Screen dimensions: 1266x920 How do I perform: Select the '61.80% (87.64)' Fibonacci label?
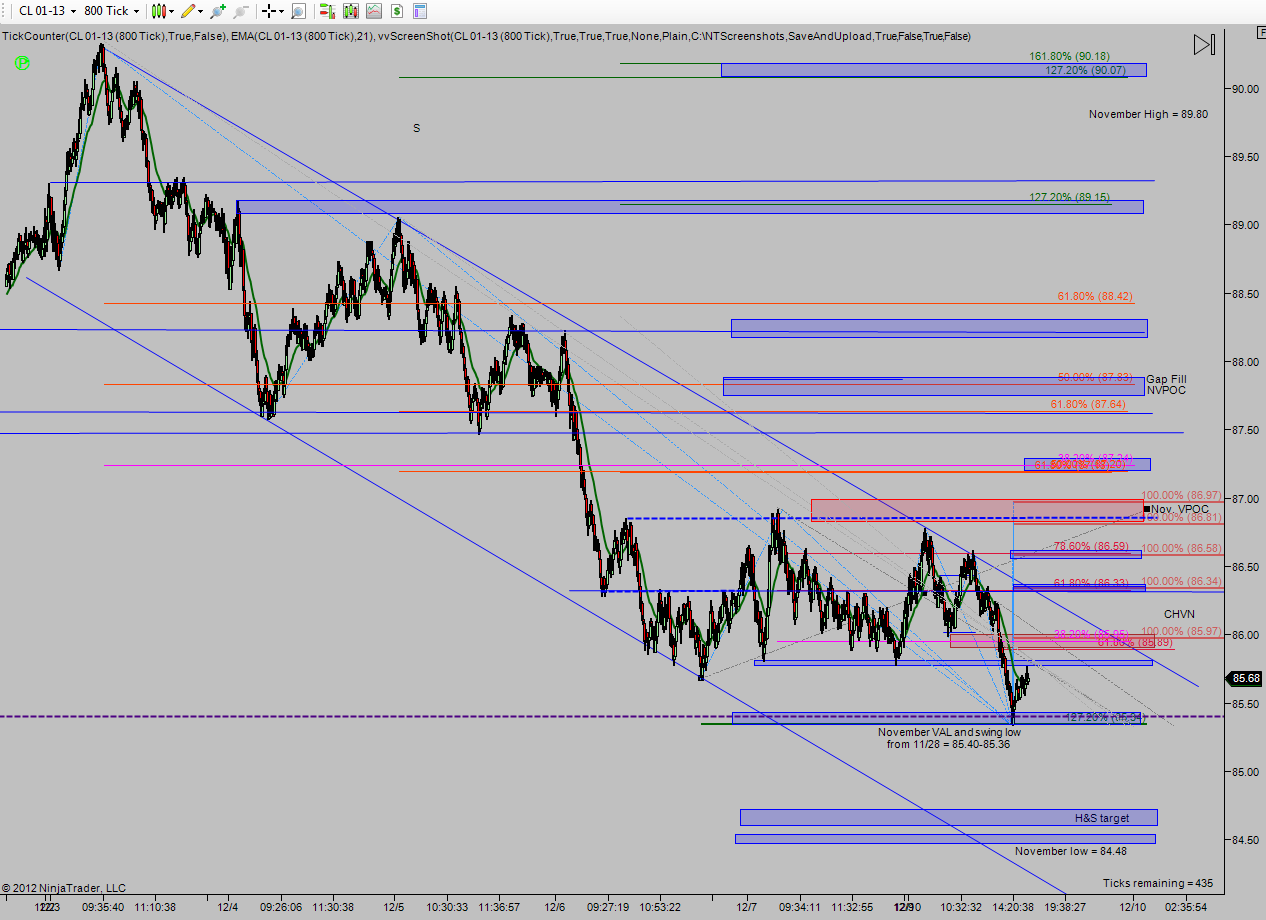click(1088, 404)
